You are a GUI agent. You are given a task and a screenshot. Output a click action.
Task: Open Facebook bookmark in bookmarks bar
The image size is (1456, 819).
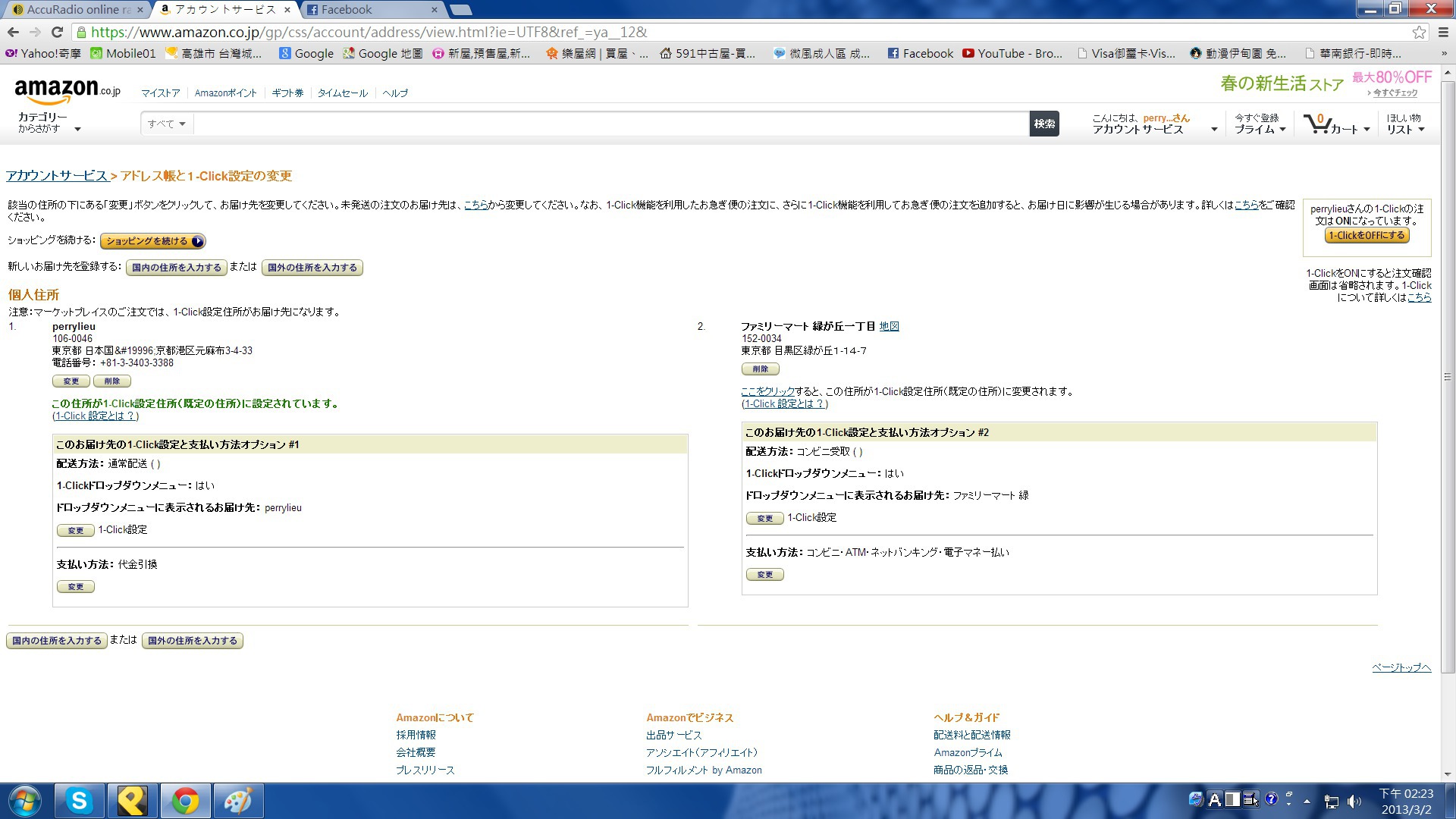920,53
